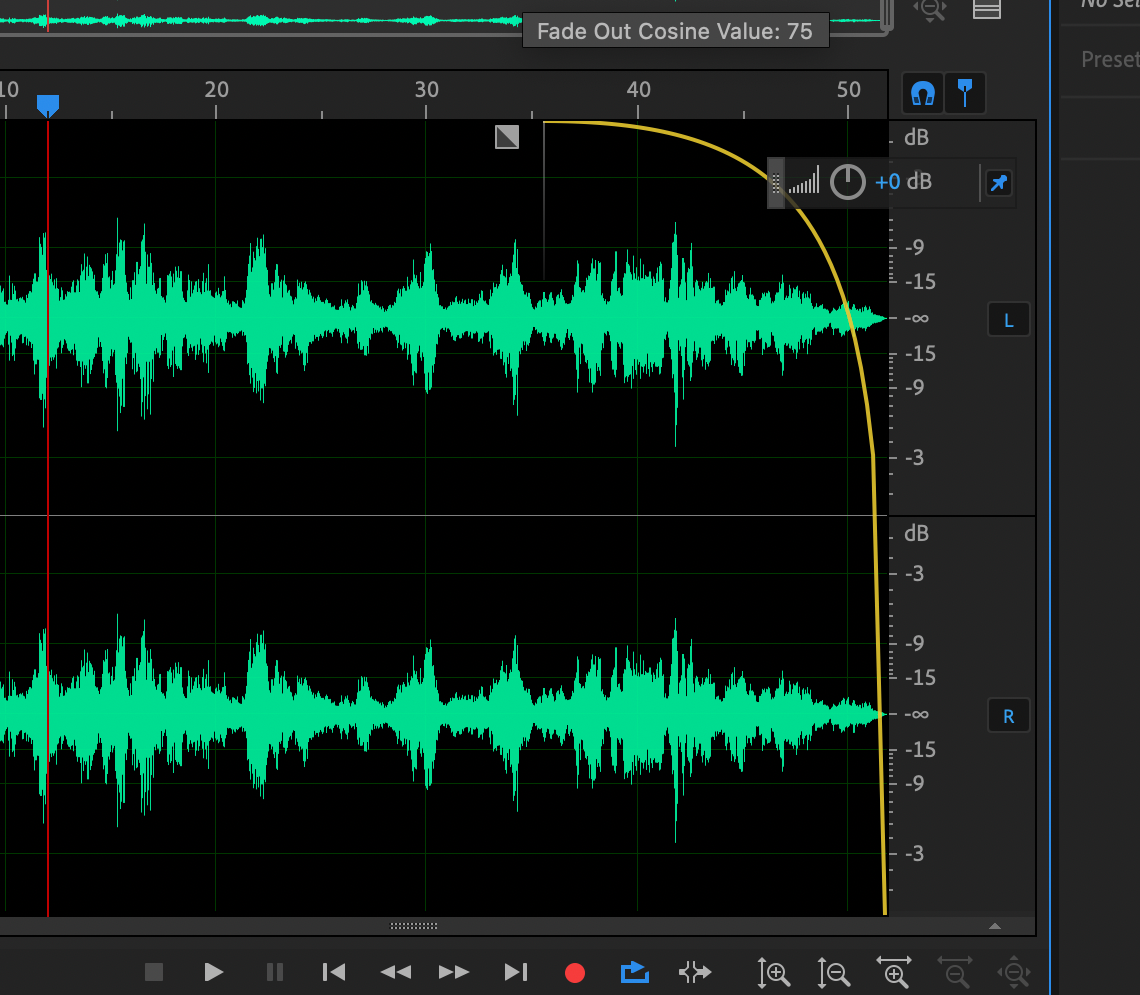
Task: Click the 30 mark on the timeline ruler
Action: (427, 89)
